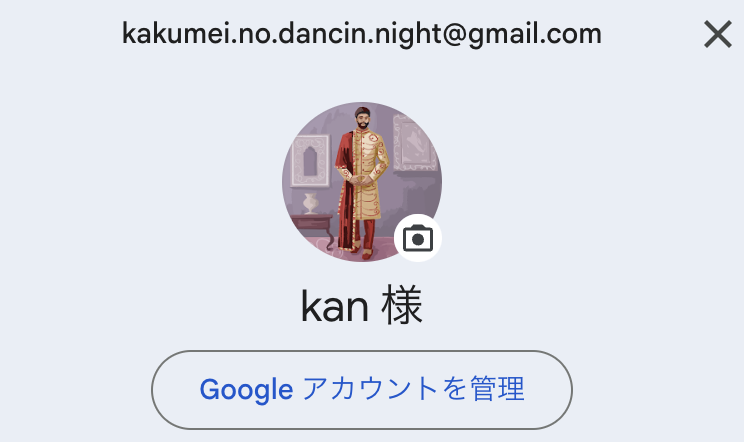The height and width of the screenshot is (442, 744).
Task: Close the account panel with the X
Action: (x=717, y=34)
